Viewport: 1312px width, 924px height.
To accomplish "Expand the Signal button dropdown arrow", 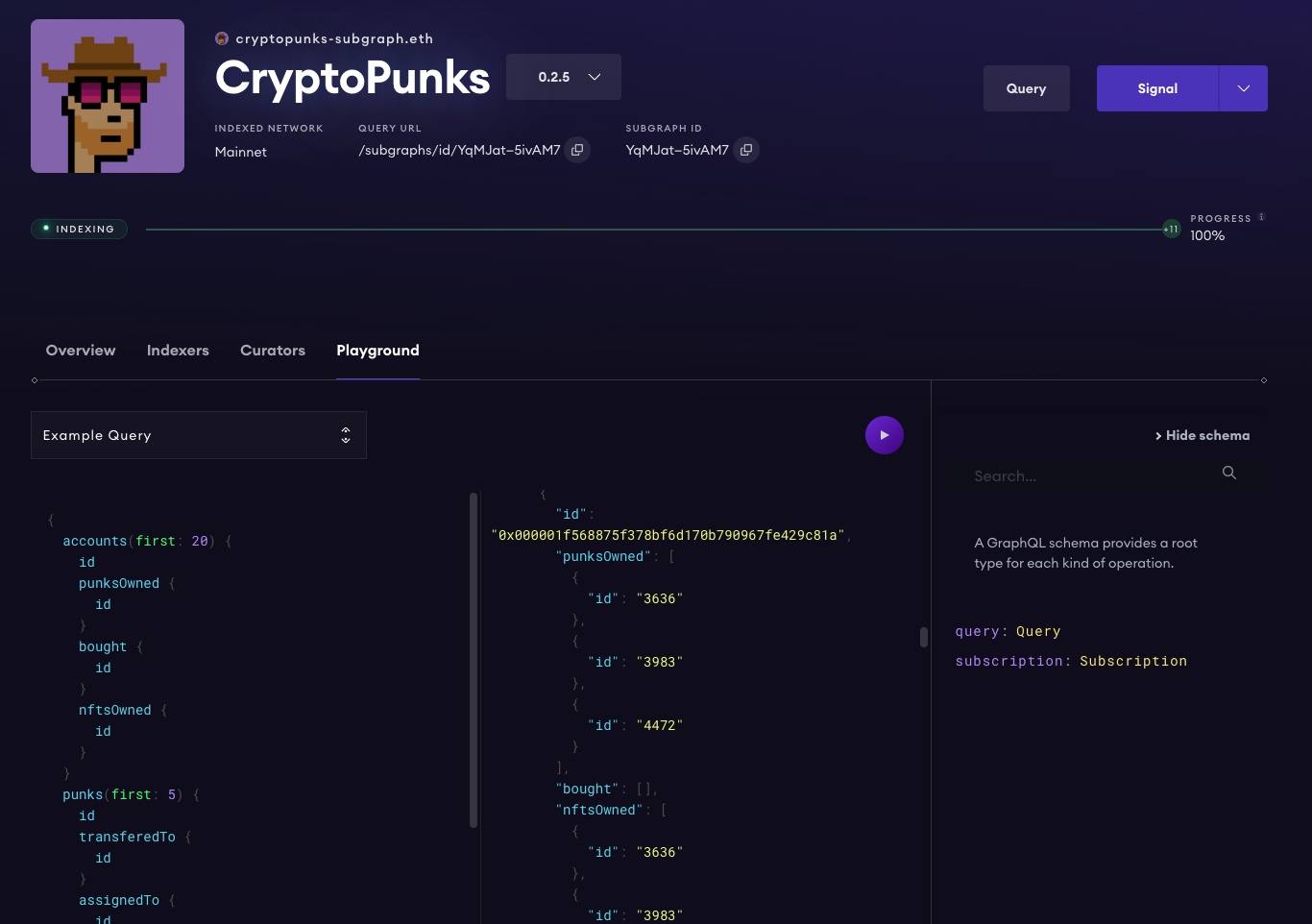I will 1244,88.
